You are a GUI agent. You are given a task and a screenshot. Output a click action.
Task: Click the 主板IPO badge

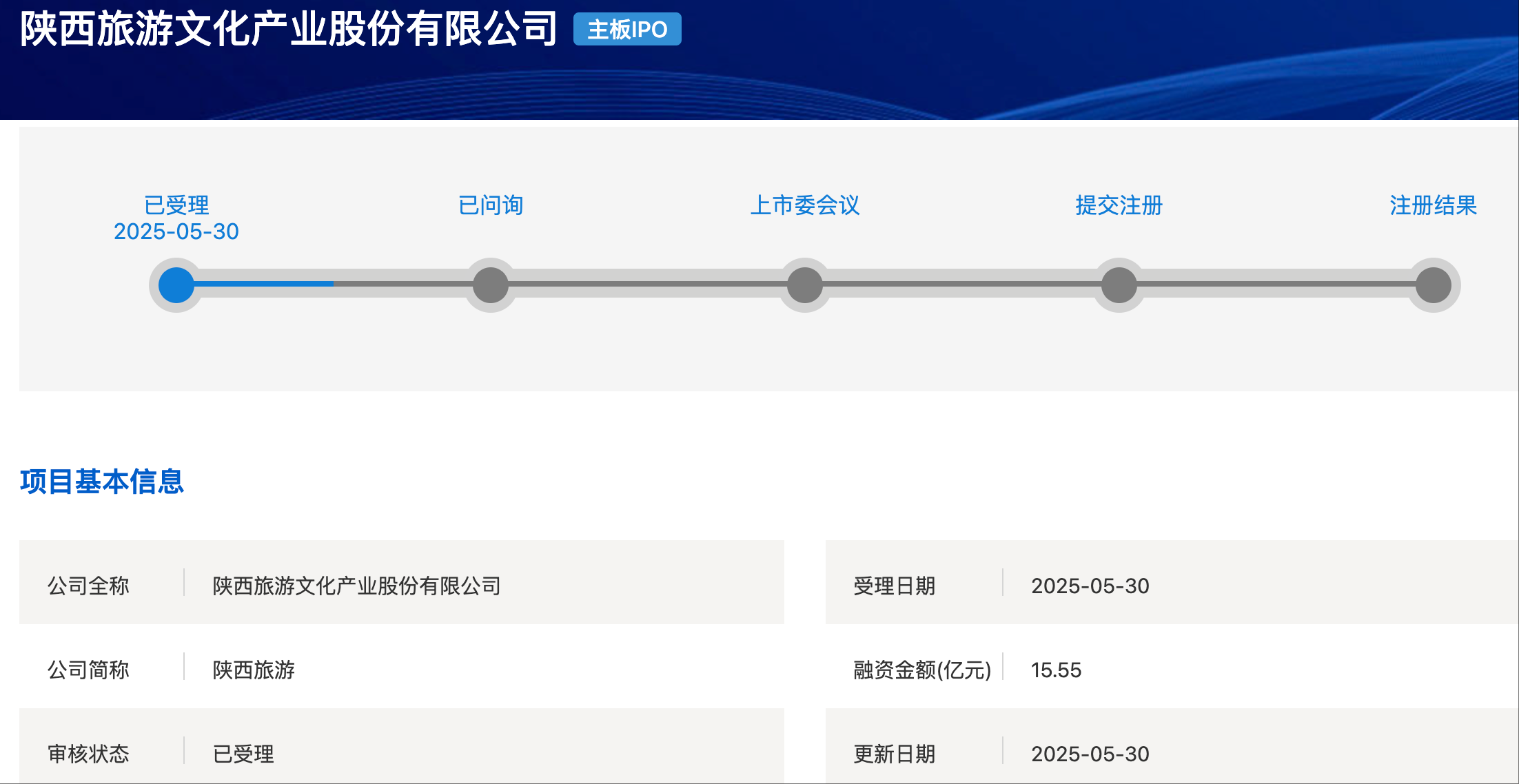(627, 30)
